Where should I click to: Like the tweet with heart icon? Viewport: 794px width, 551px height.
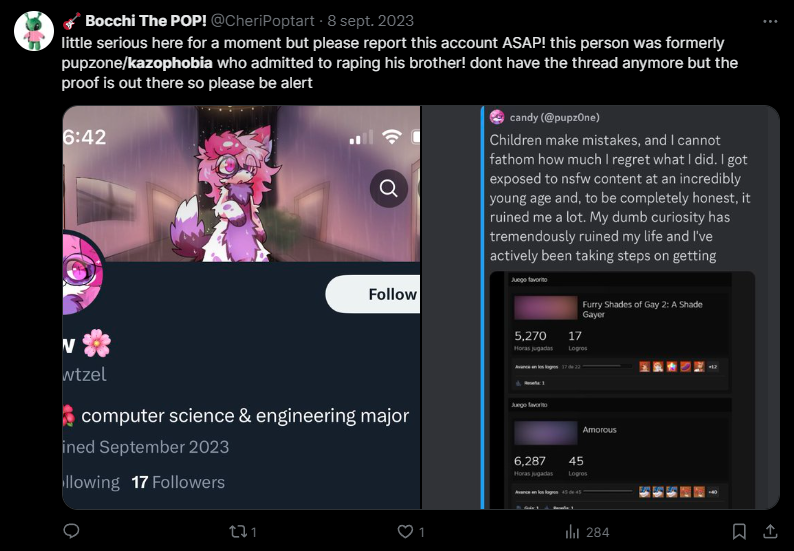pos(405,532)
